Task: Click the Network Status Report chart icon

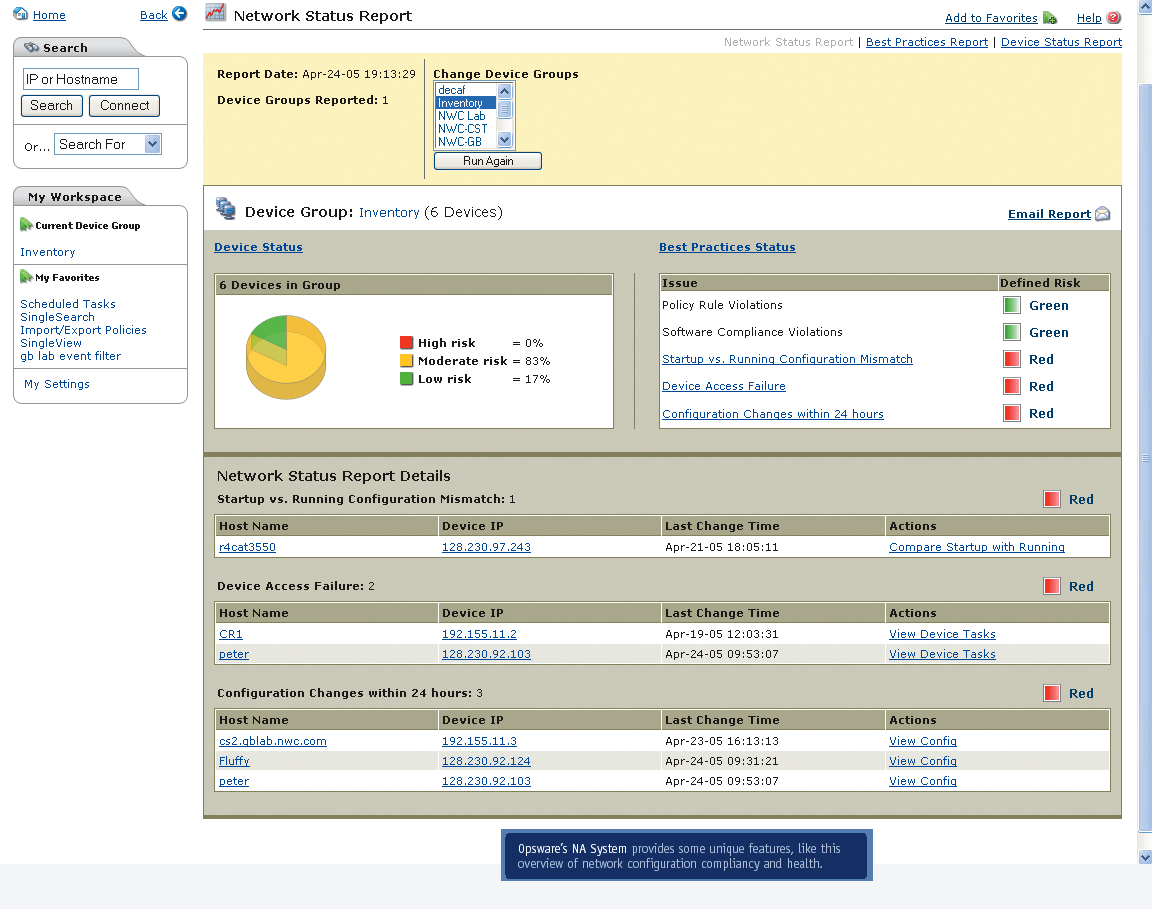Action: click(215, 13)
